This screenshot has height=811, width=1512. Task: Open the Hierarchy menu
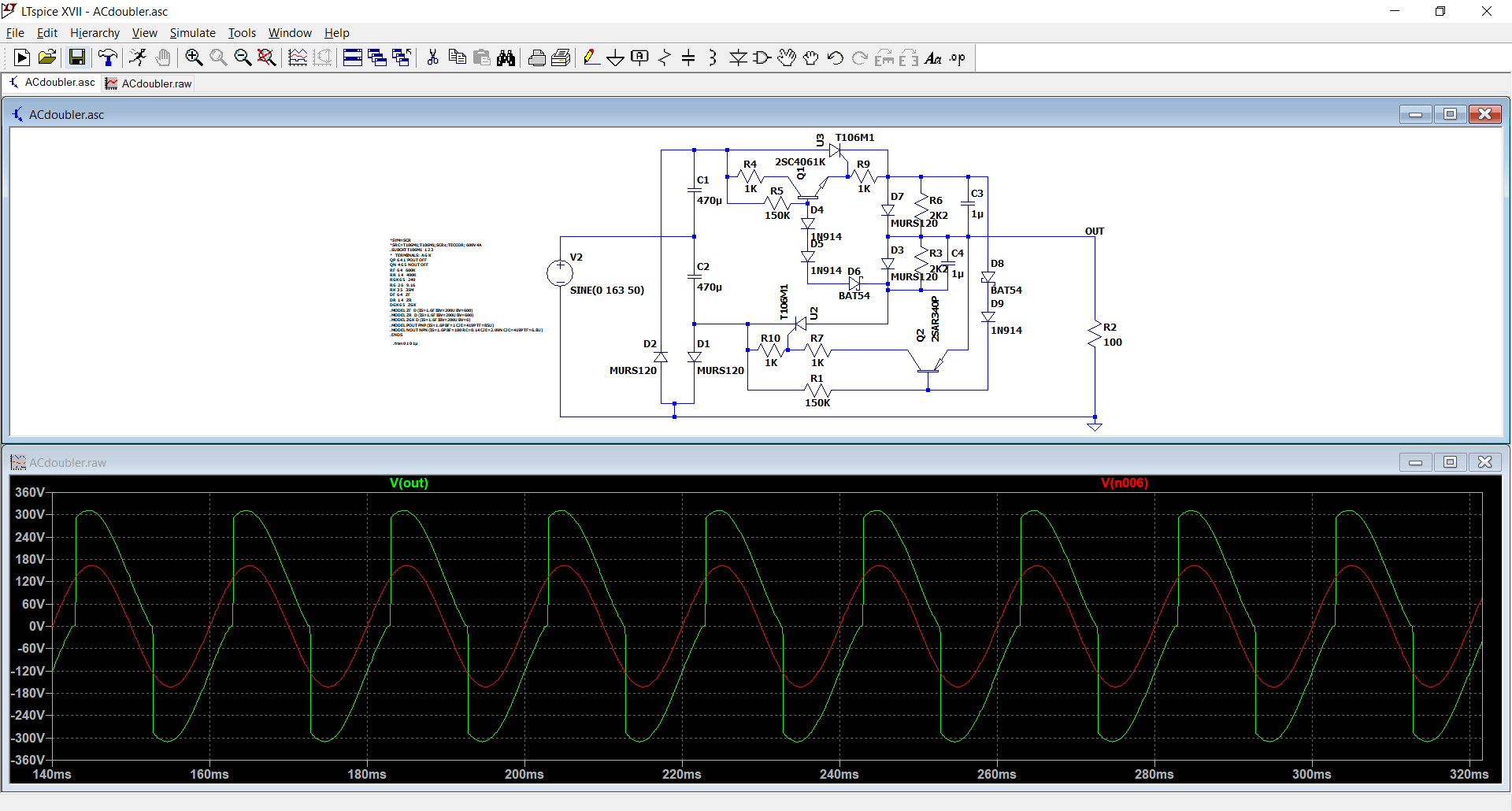pyautogui.click(x=94, y=32)
